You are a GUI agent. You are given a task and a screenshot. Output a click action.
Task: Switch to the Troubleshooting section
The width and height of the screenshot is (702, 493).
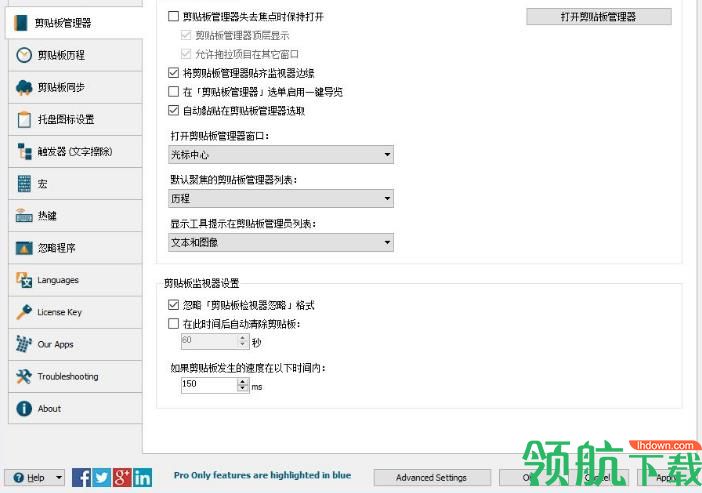[x=75, y=376]
